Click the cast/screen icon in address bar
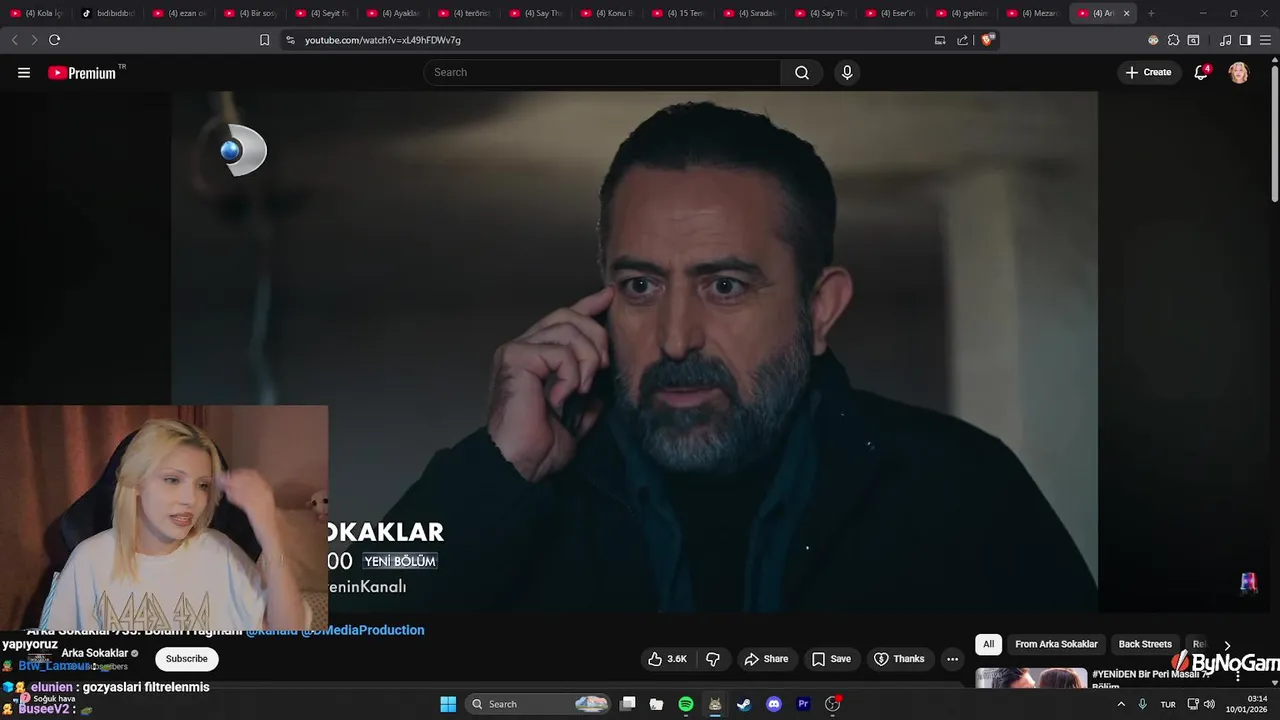The width and height of the screenshot is (1280, 720). 940,40
